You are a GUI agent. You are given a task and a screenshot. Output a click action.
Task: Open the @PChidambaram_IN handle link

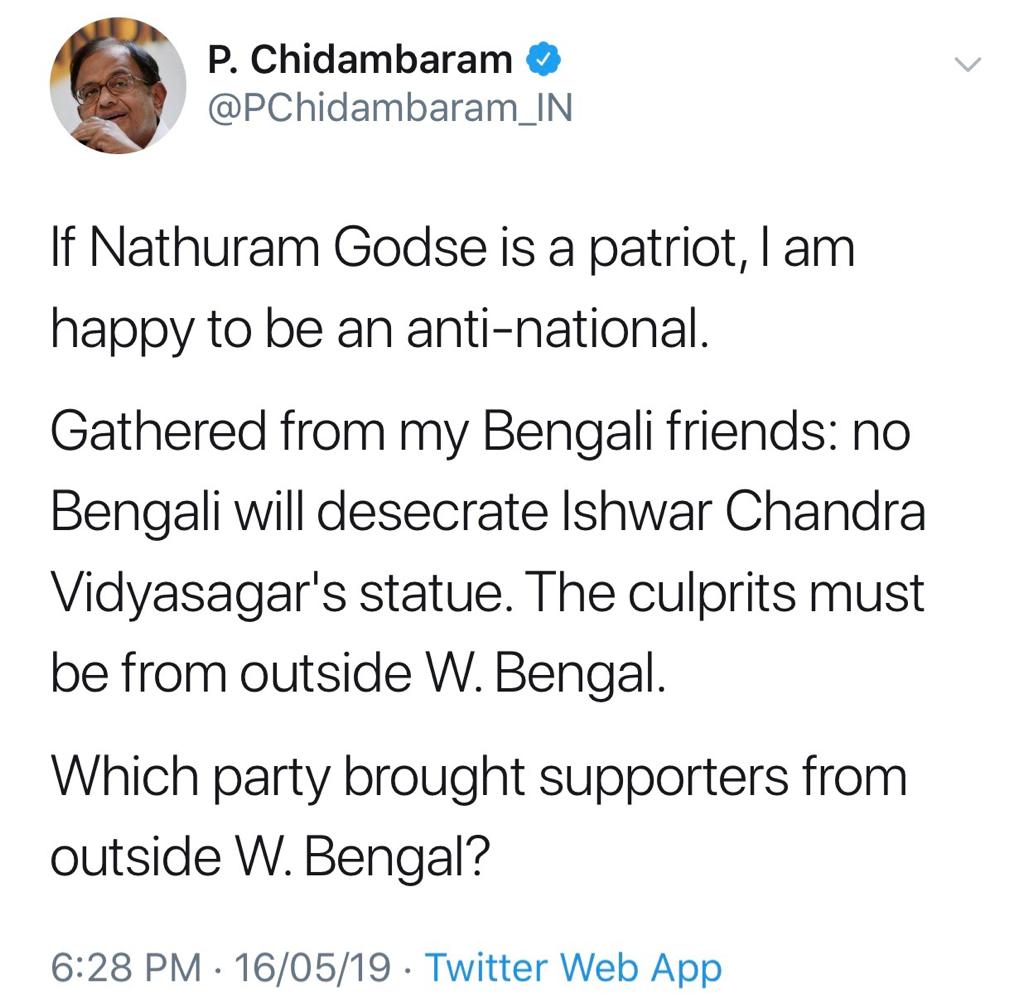click(x=391, y=108)
